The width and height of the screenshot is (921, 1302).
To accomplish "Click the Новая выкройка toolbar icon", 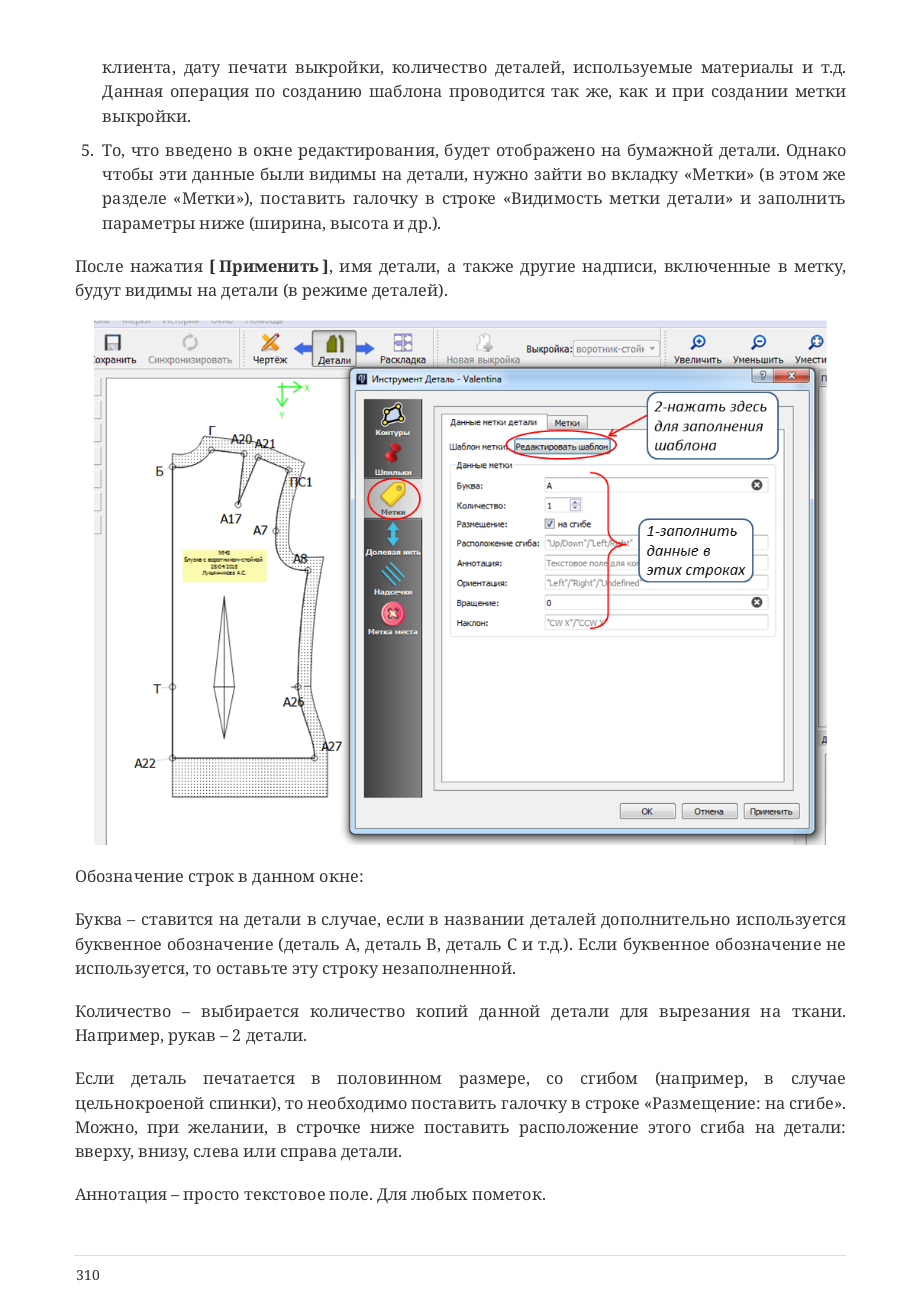I will point(483,348).
